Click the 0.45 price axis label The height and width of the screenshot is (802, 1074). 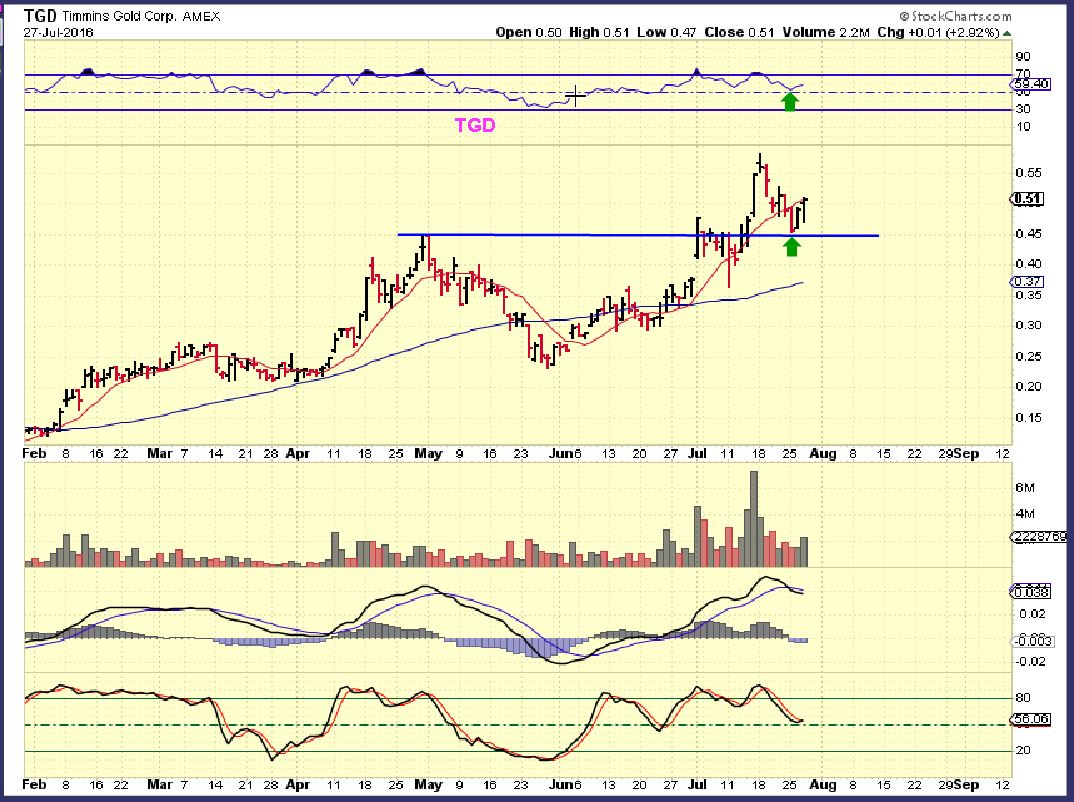tap(1028, 234)
